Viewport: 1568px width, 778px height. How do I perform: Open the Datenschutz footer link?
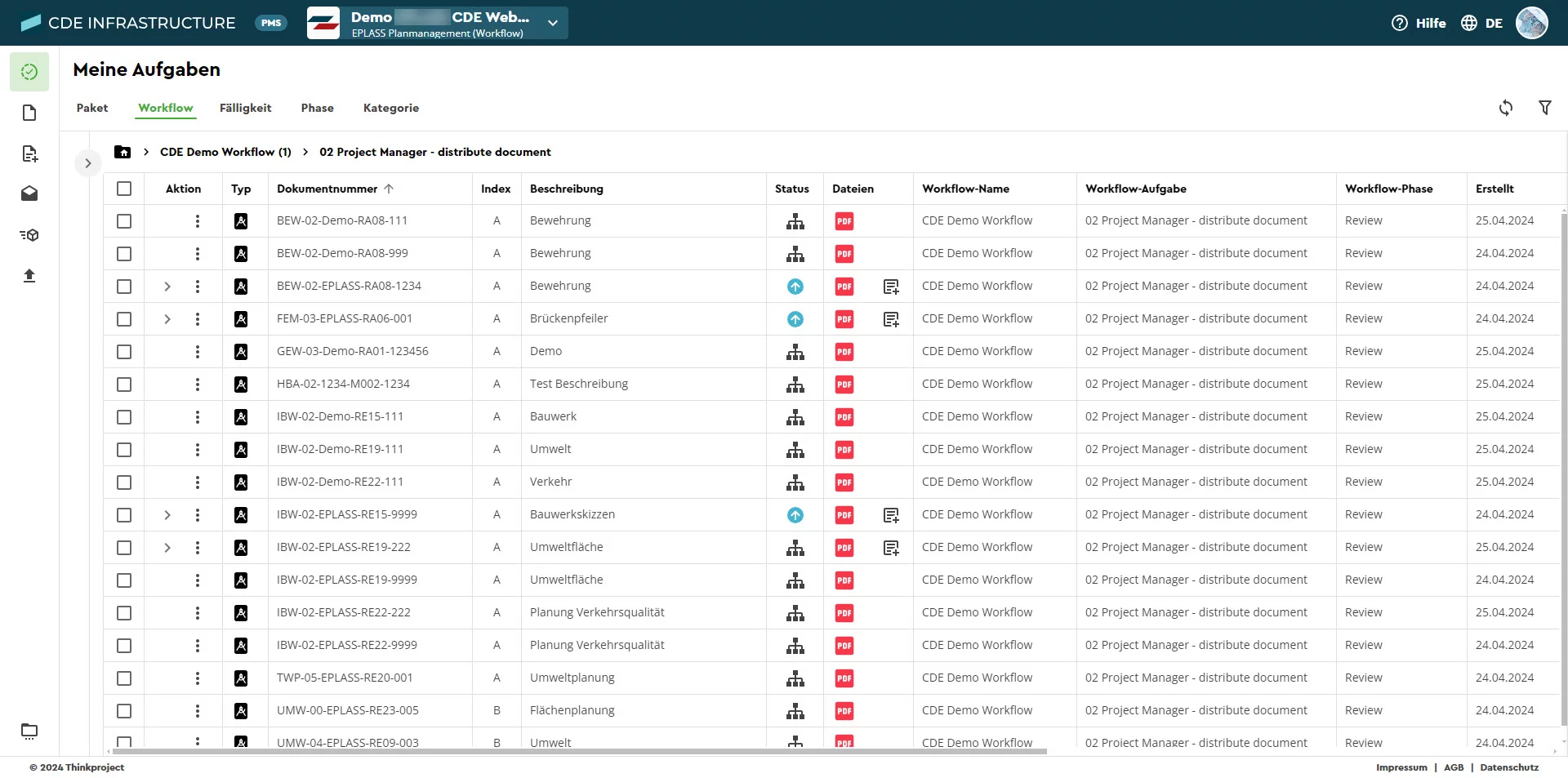click(1508, 767)
